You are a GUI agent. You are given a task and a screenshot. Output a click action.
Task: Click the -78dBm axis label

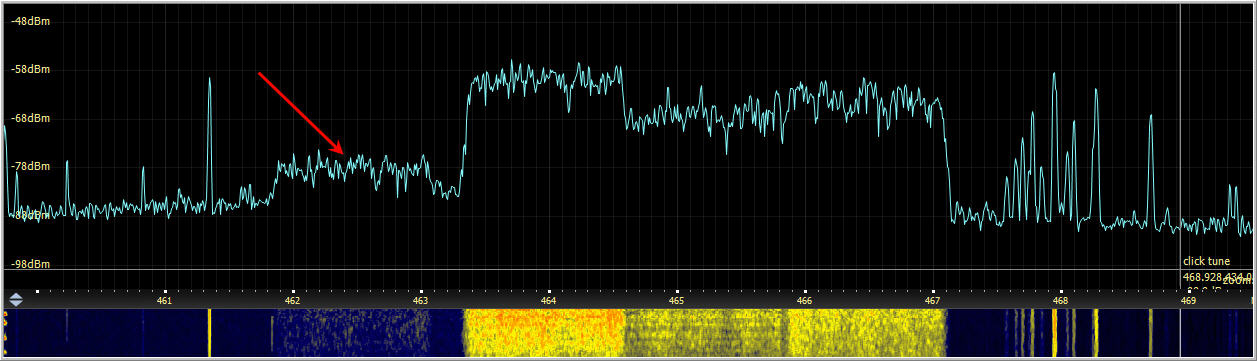31,167
